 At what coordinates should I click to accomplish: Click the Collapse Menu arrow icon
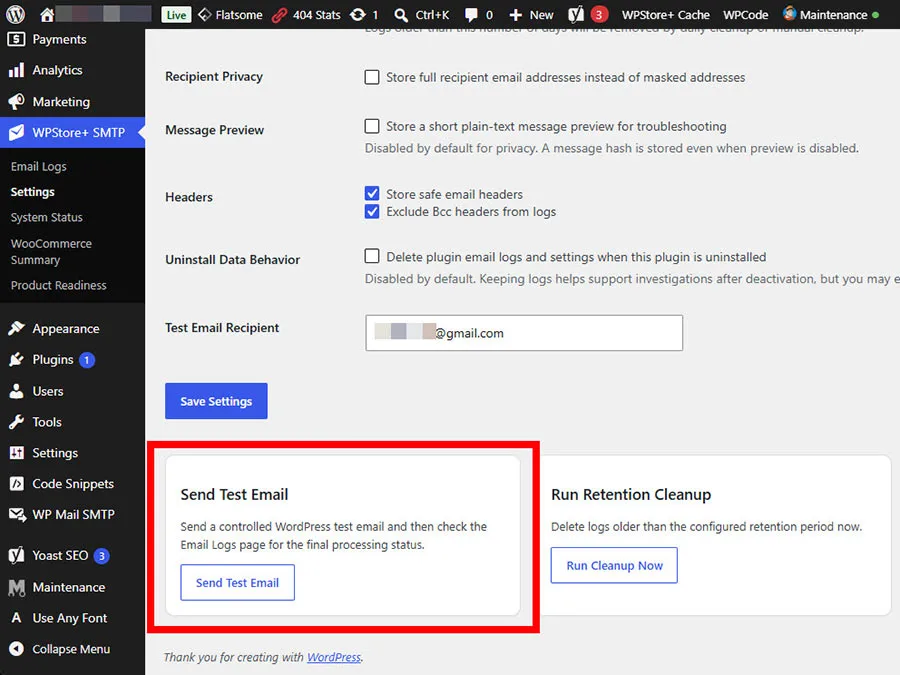coord(17,649)
